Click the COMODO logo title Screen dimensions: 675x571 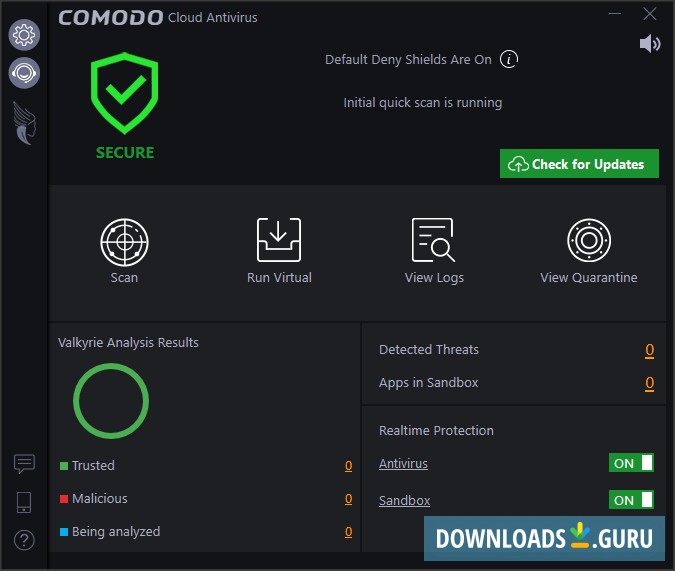pyautogui.click(x=111, y=18)
